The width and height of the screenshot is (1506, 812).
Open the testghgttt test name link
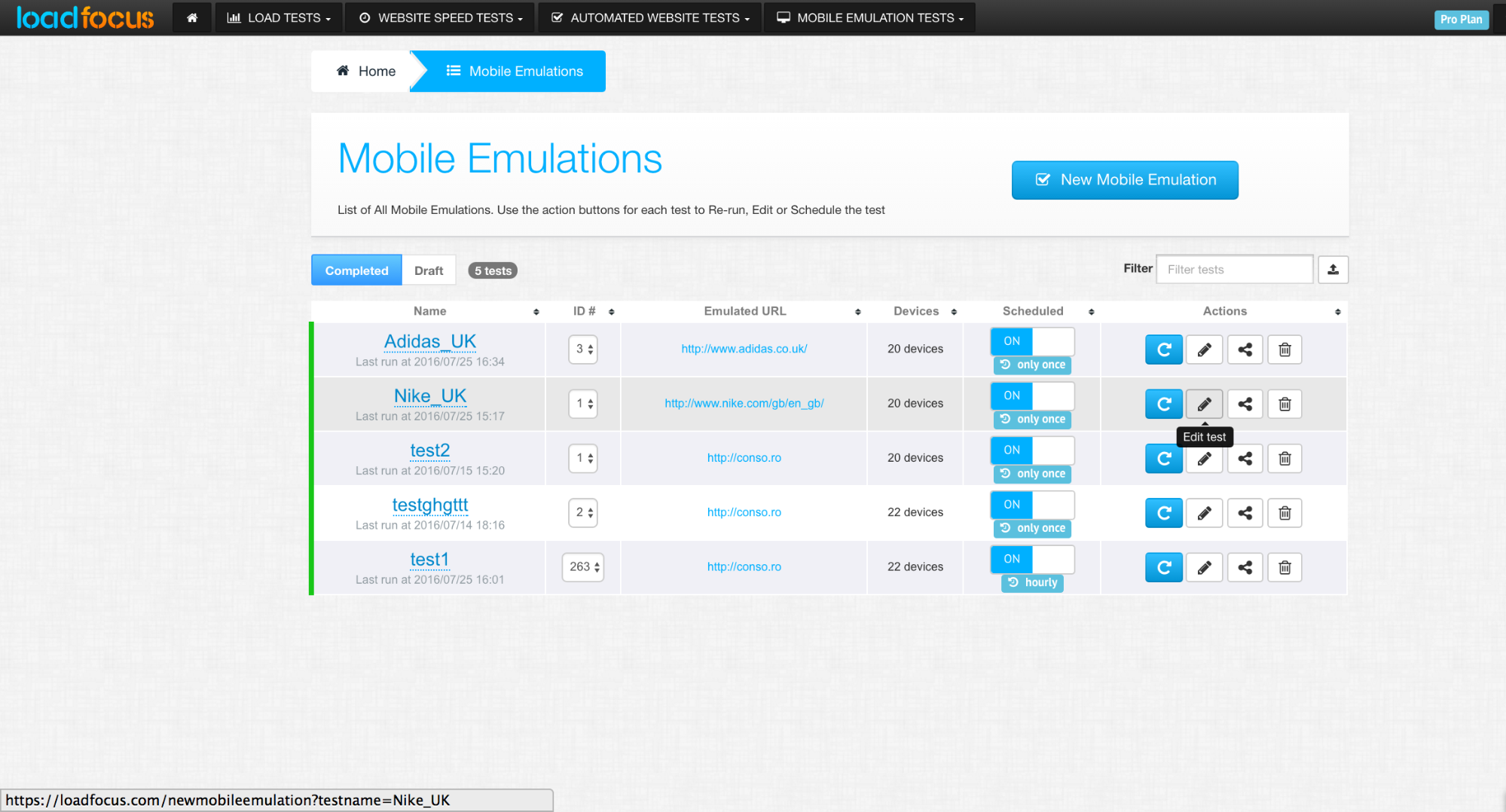point(430,505)
